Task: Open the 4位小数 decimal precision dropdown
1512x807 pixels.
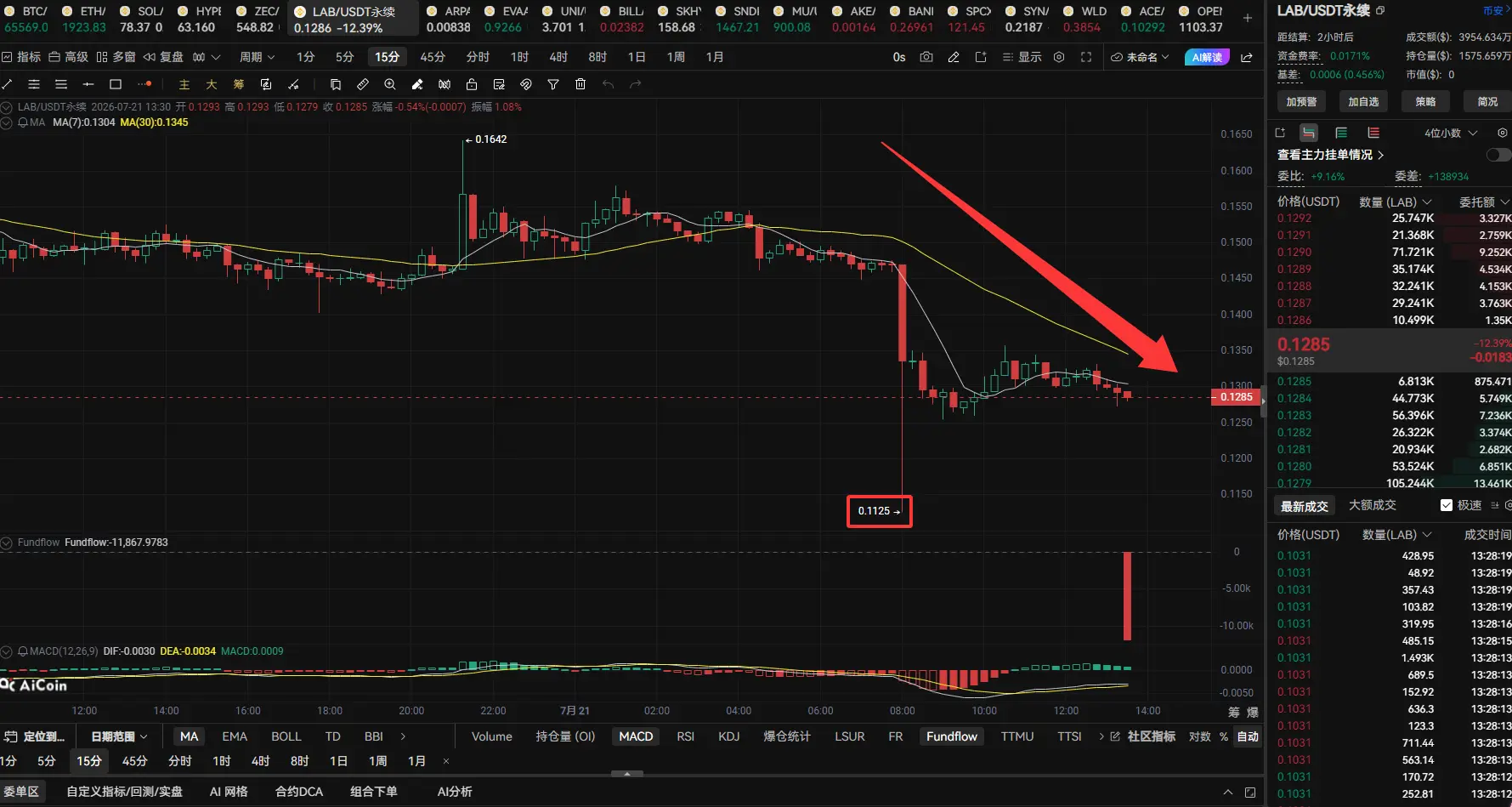Action: point(1451,133)
